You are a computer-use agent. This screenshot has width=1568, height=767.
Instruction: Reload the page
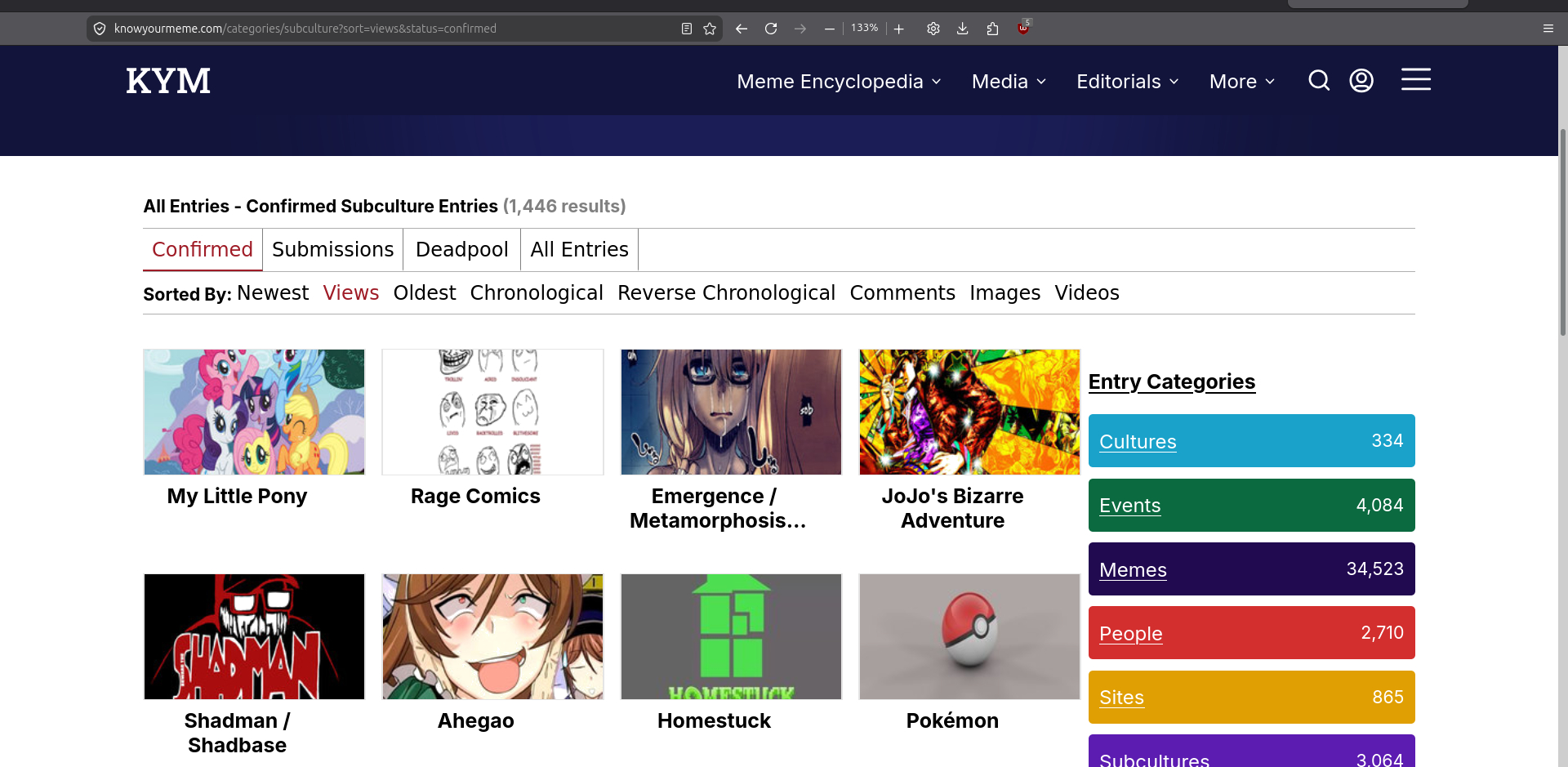(x=771, y=29)
